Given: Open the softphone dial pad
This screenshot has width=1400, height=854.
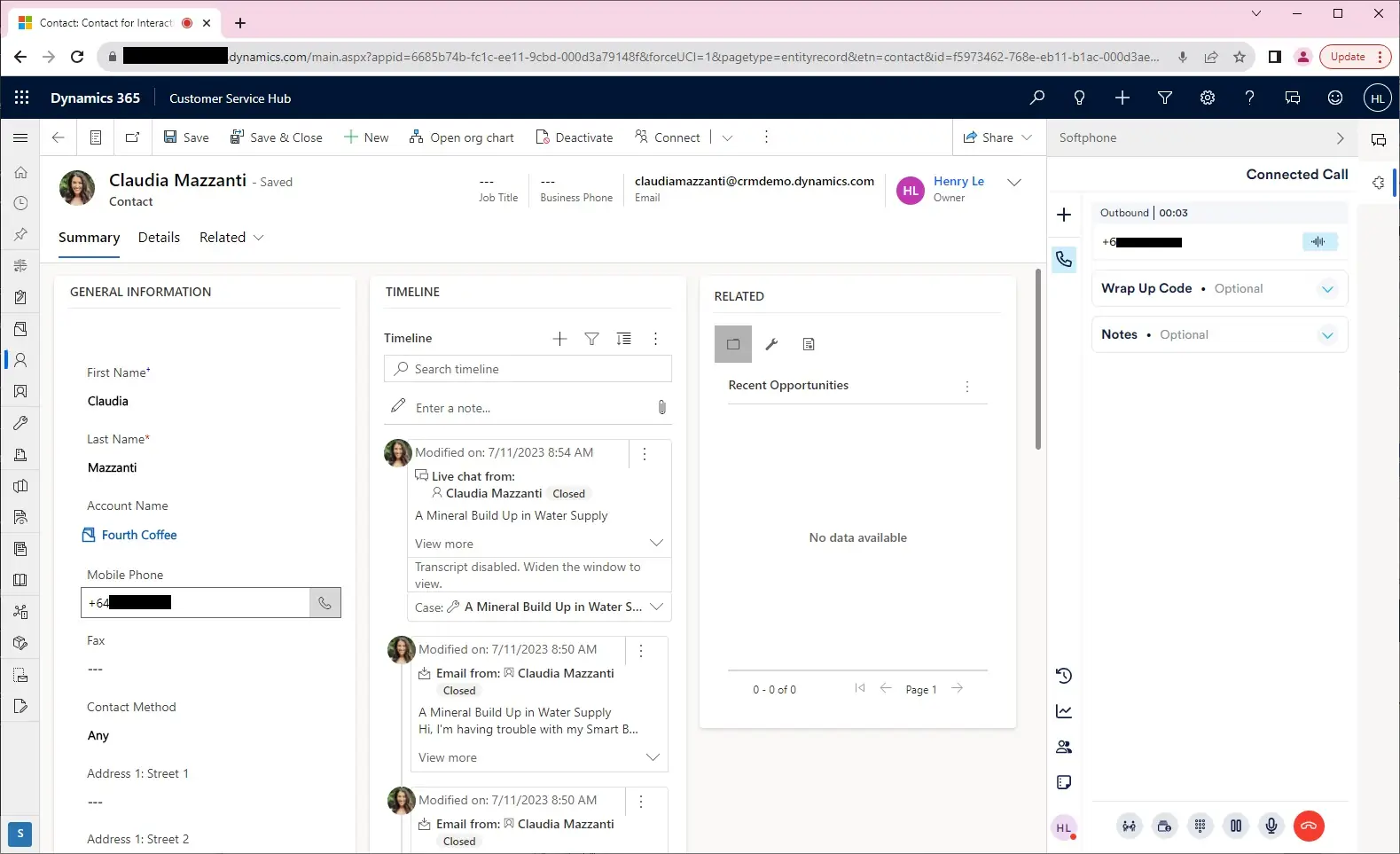Looking at the screenshot, I should click(1200, 826).
